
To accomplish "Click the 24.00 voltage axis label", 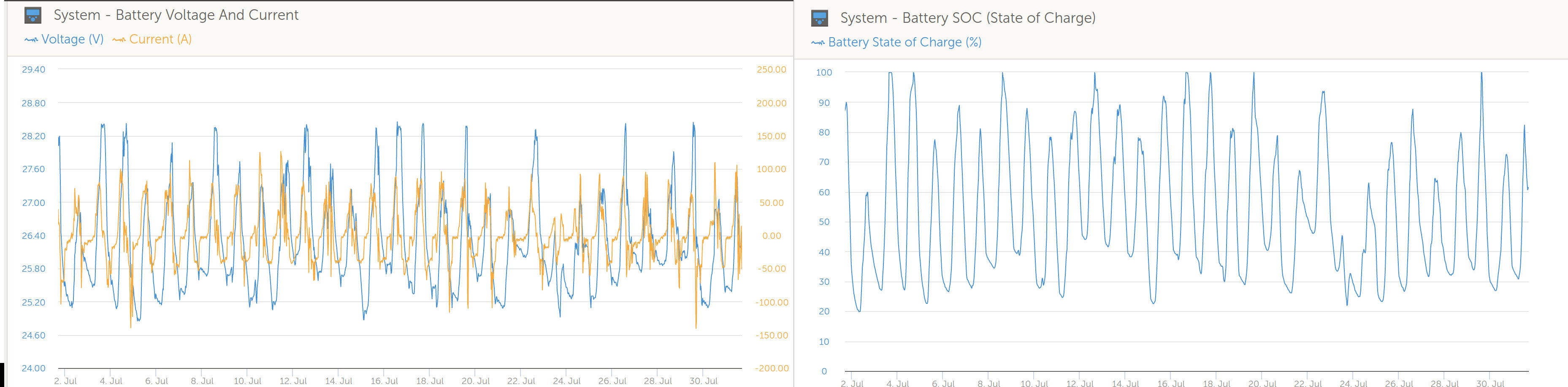I will pos(33,368).
